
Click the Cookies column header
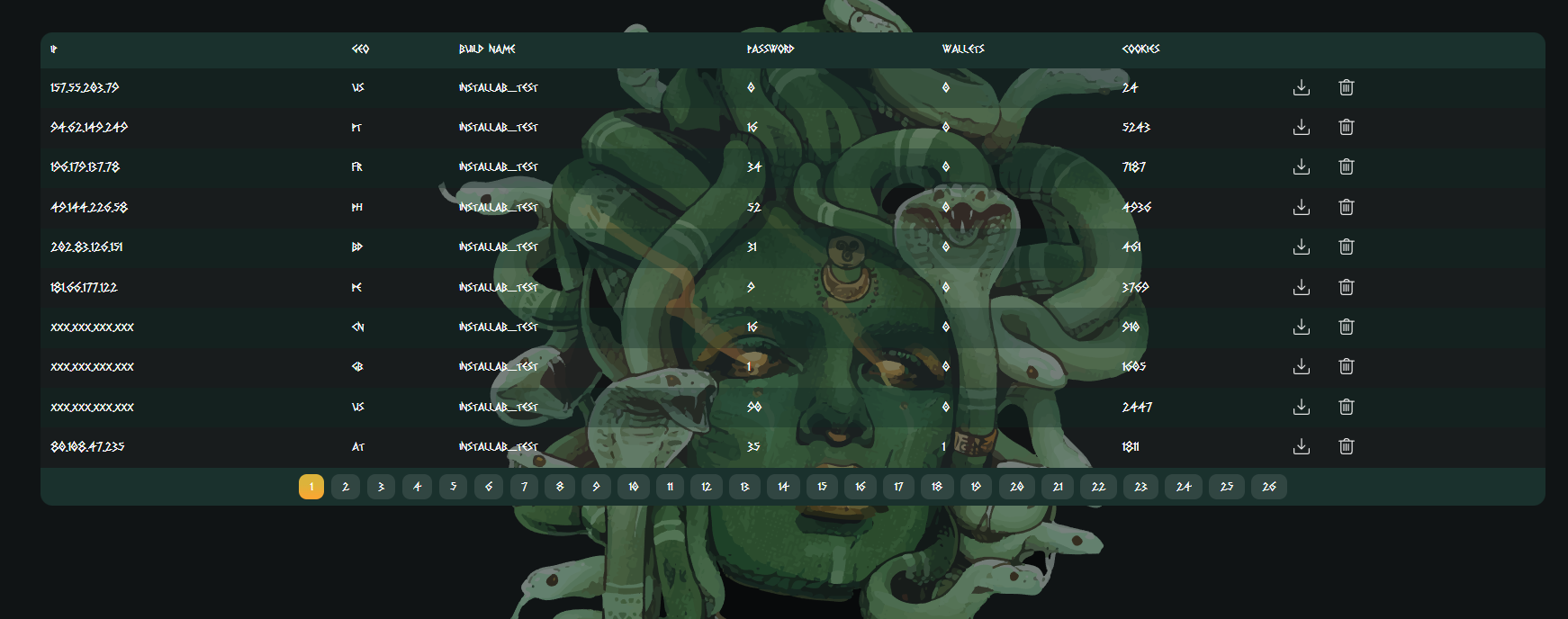coord(1140,49)
